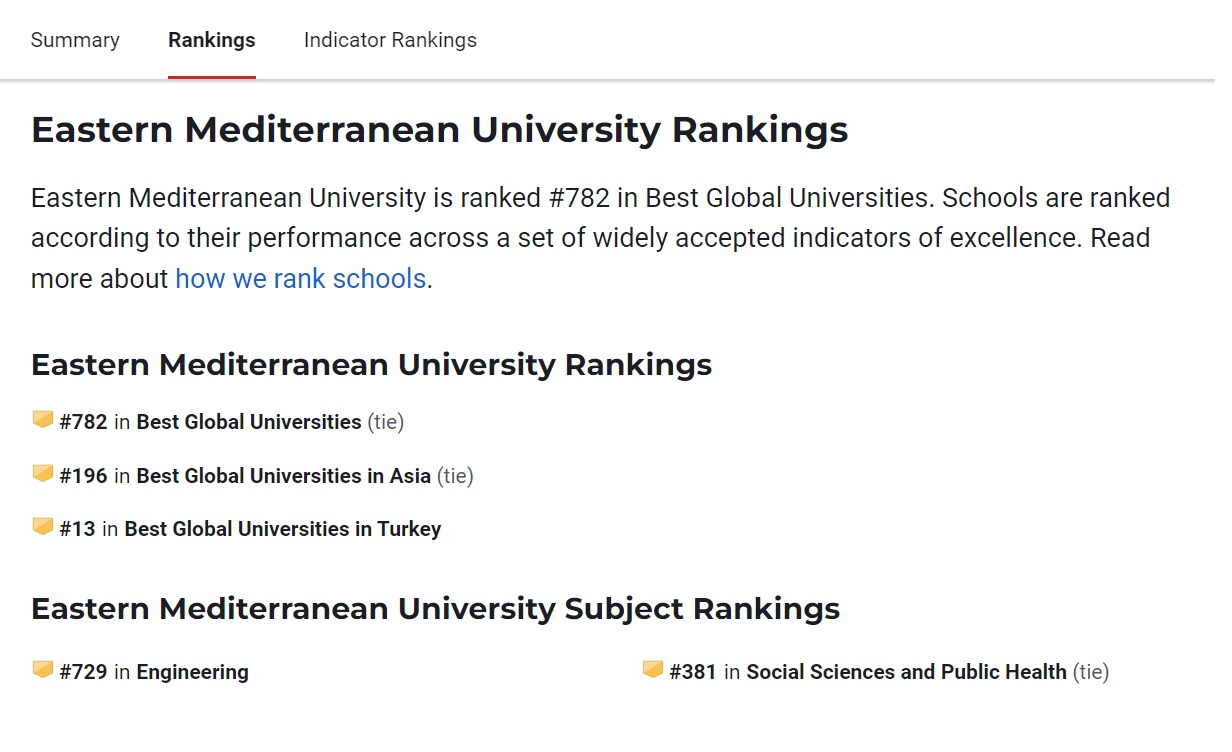Click the #729 rank number
The height and width of the screenshot is (752, 1232).
(83, 672)
